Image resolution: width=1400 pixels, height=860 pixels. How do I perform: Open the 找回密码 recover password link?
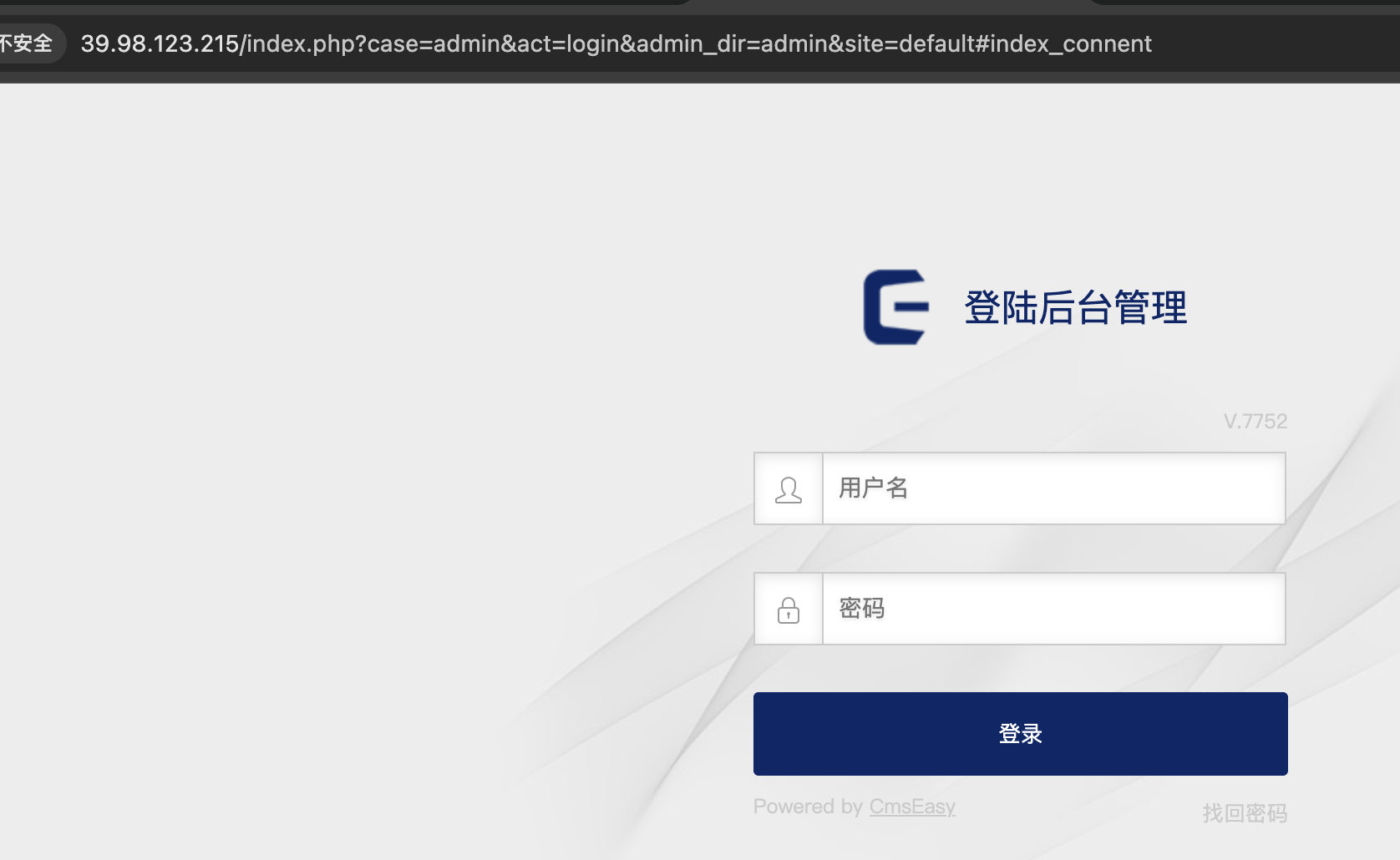point(1245,813)
